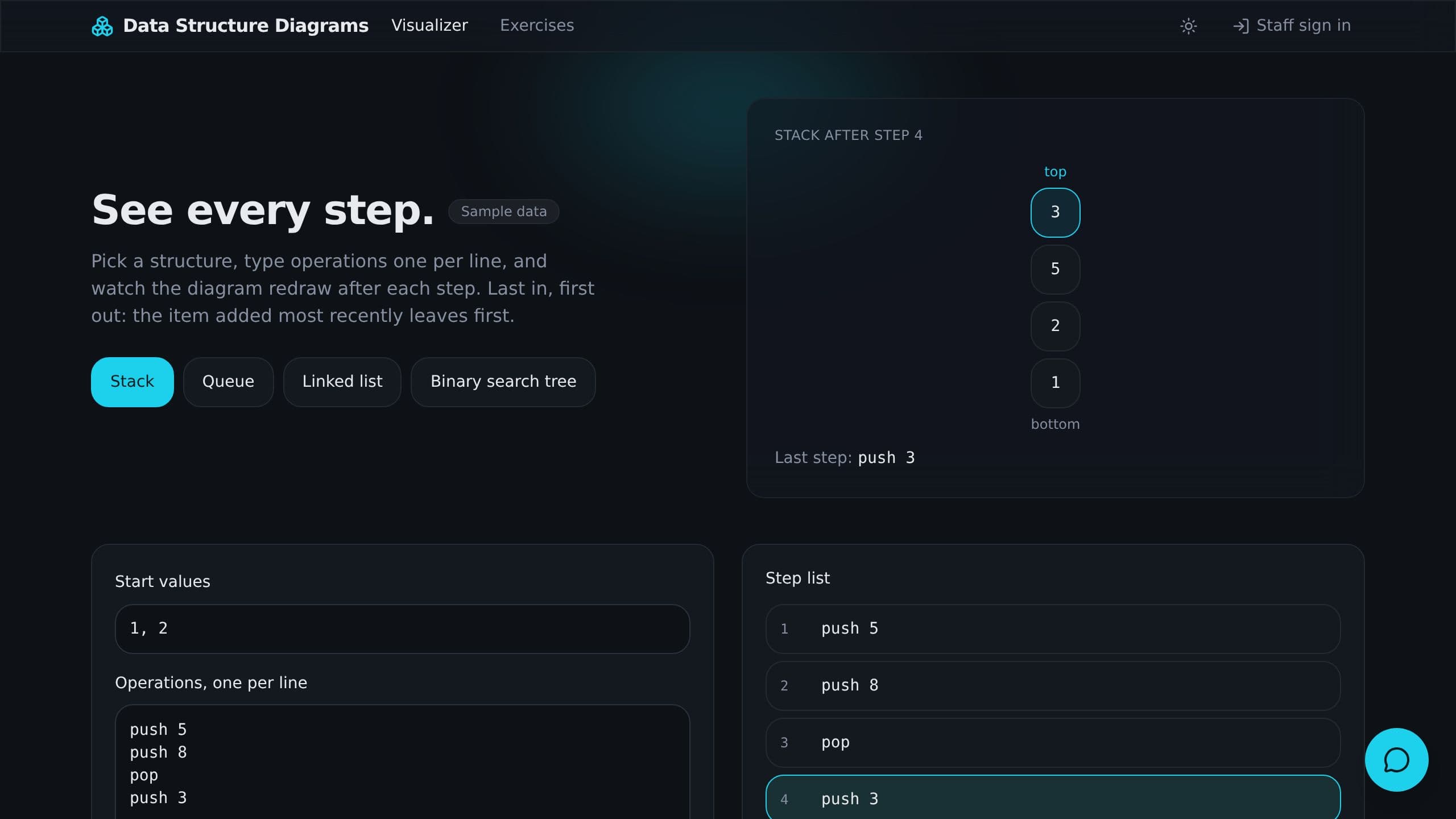Viewport: 1456px width, 819px height.
Task: Select step 1 push 5
Action: 1053,628
